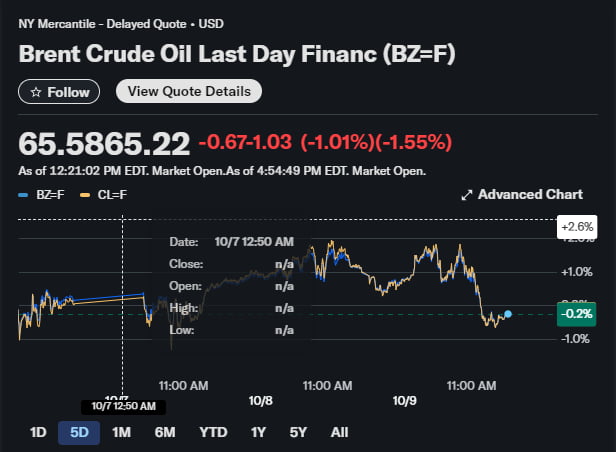Show year-to-date YTD range

(213, 432)
